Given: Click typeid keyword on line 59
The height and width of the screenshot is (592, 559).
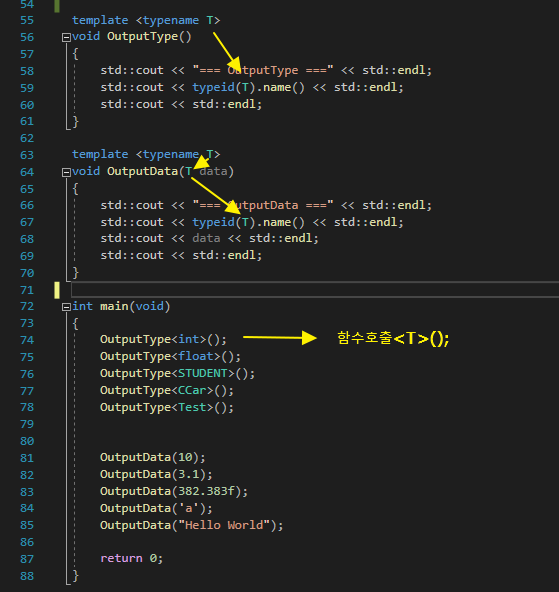Looking at the screenshot, I should click(214, 88).
